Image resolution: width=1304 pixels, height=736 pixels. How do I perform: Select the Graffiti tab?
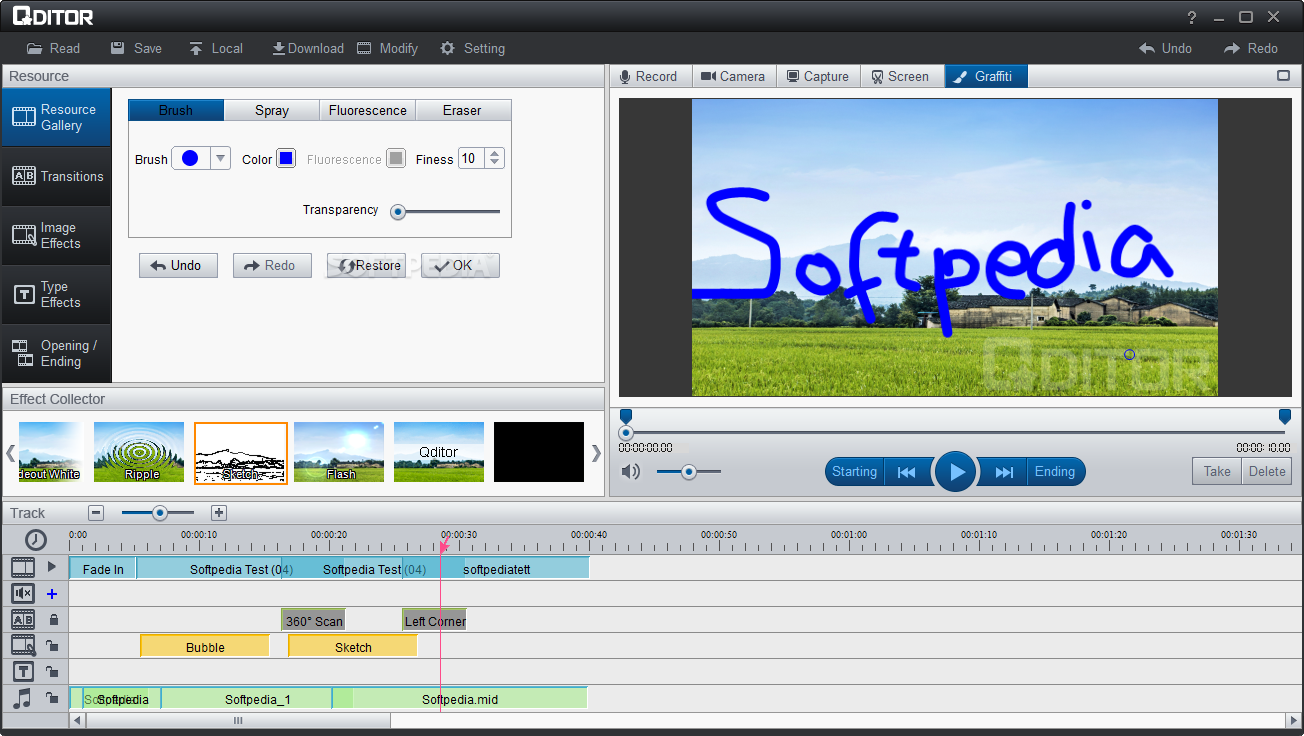pyautogui.click(x=986, y=76)
